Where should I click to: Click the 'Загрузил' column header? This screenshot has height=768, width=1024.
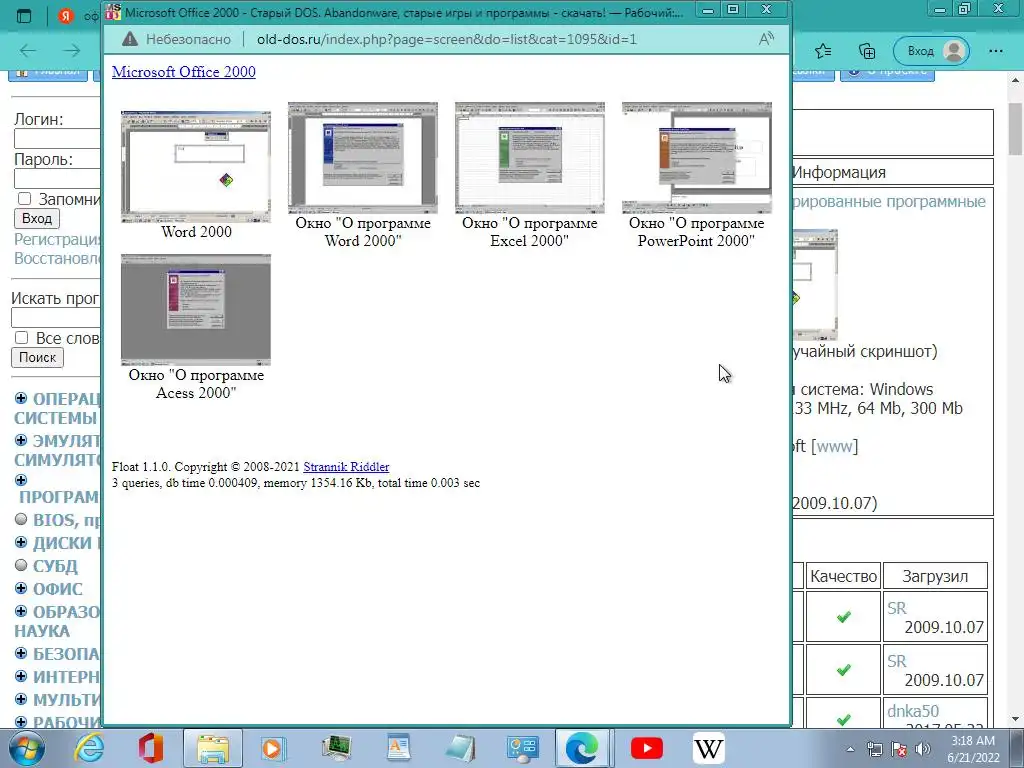[x=935, y=576]
